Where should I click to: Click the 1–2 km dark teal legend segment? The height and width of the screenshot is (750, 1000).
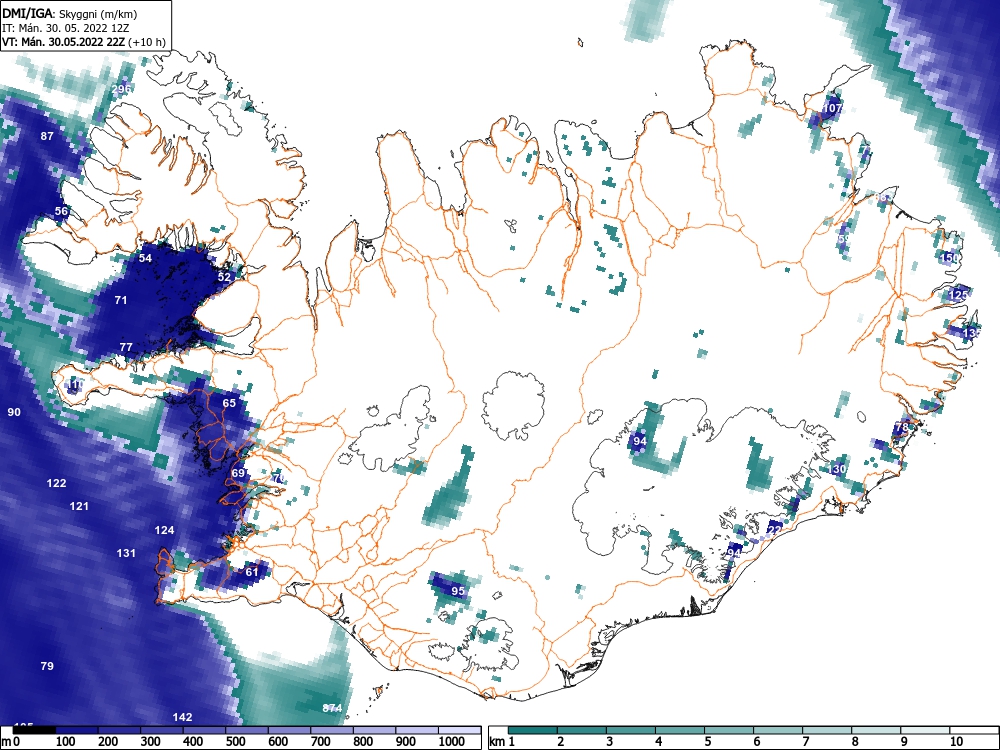point(533,730)
